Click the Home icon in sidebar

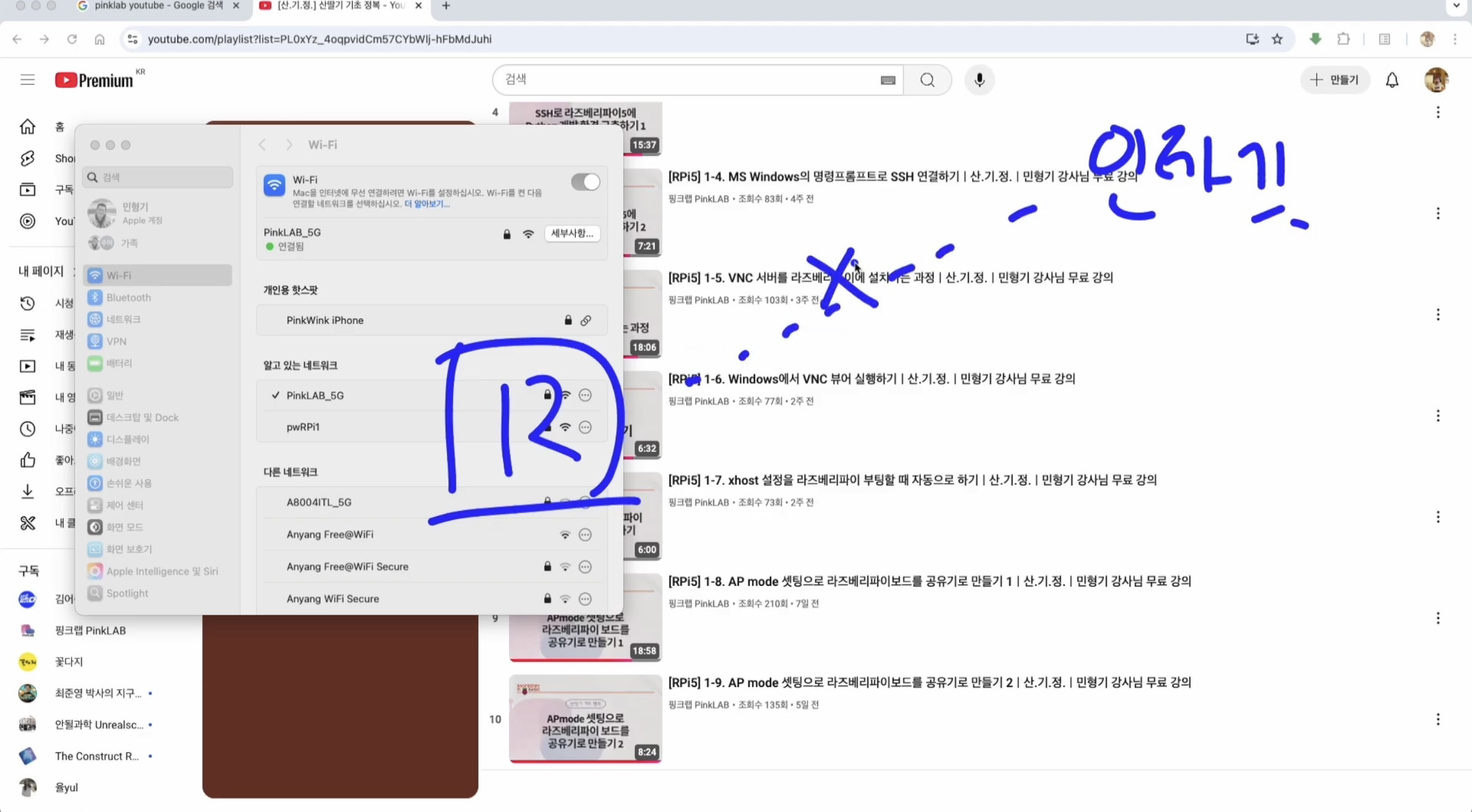pos(27,127)
